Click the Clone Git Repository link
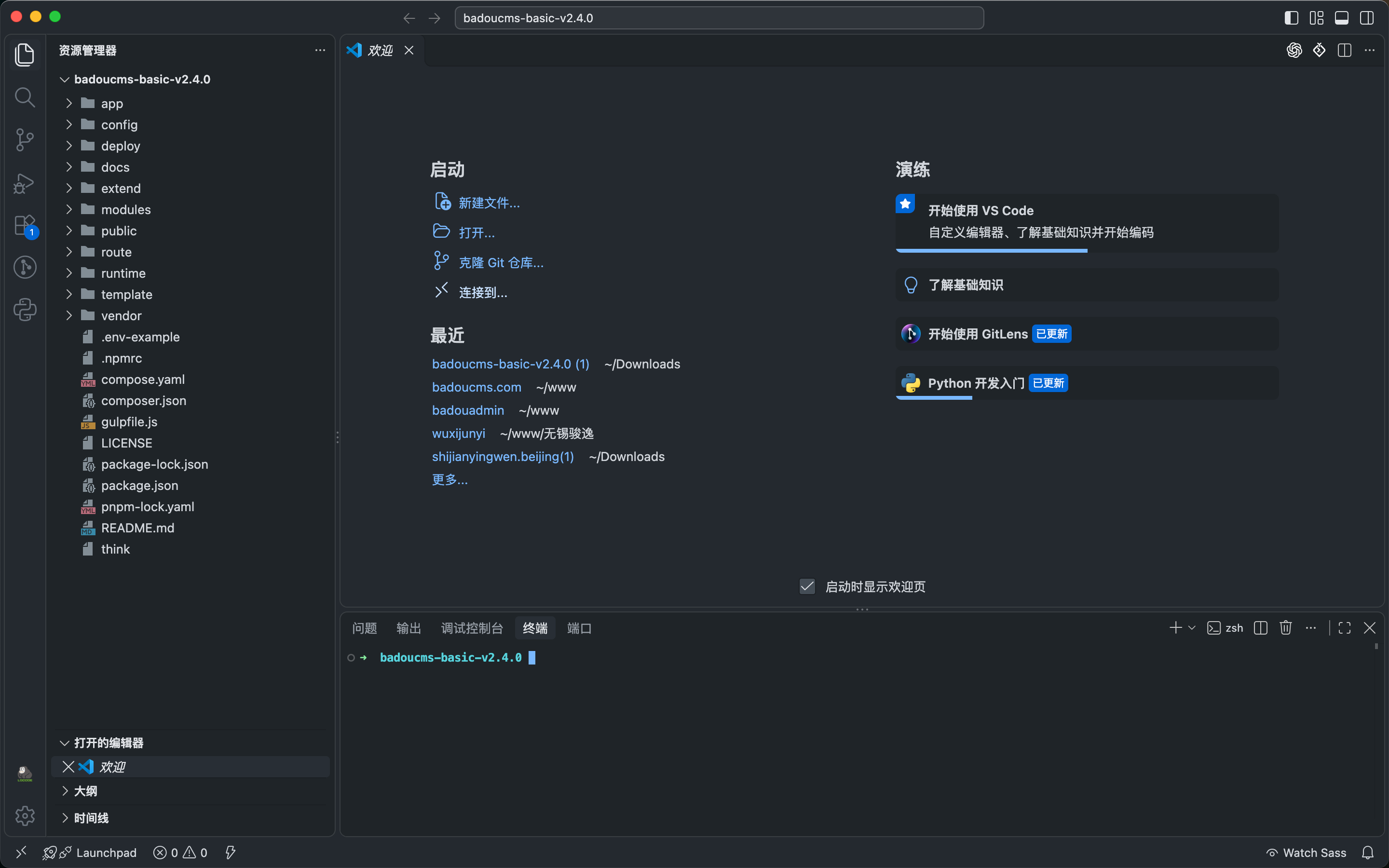 501,262
